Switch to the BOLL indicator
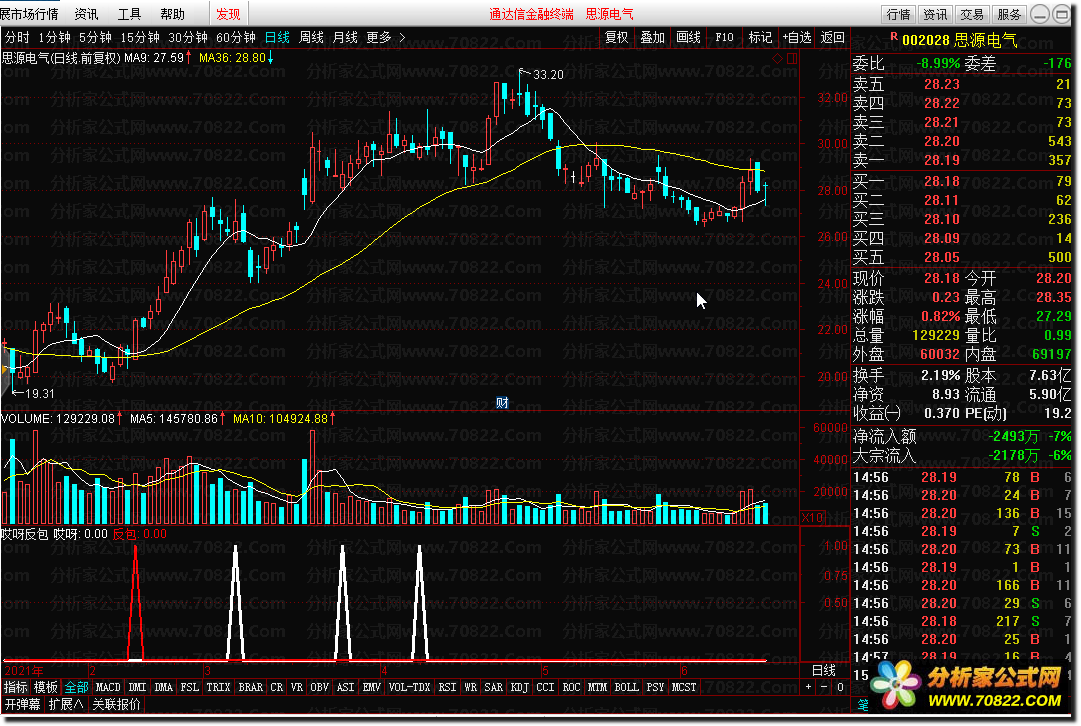This screenshot has width=1081, height=726. (x=626, y=687)
